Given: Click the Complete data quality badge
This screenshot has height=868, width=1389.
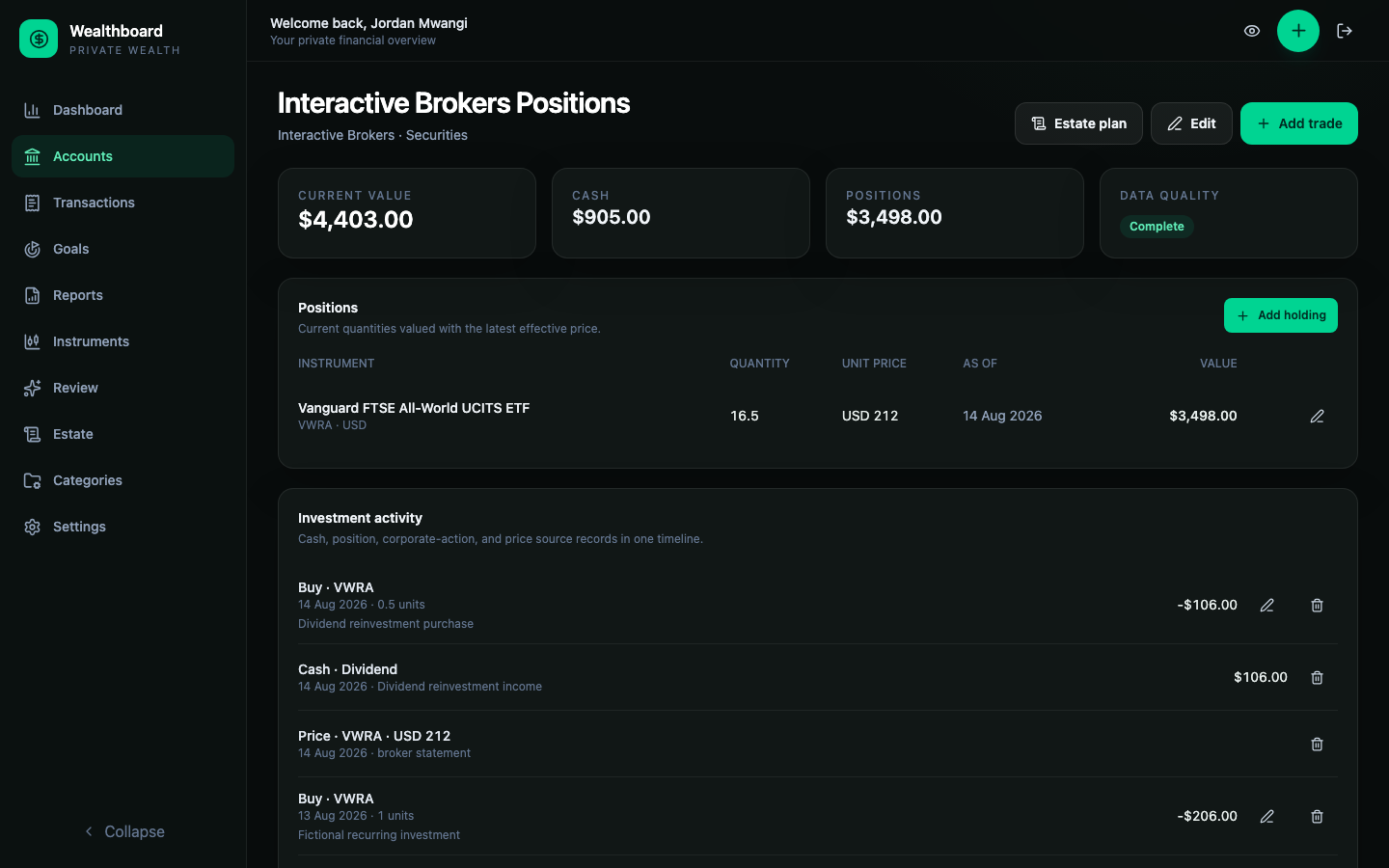Looking at the screenshot, I should pyautogui.click(x=1157, y=227).
